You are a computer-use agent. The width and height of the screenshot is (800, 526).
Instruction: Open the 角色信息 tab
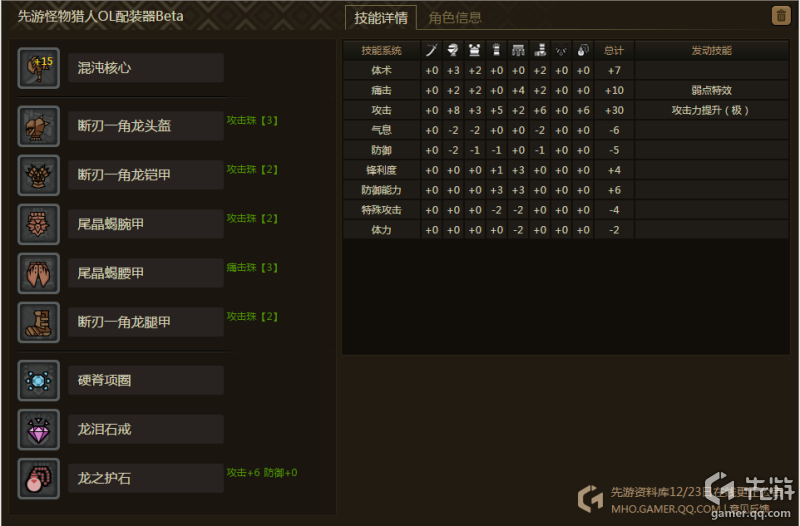[x=455, y=18]
